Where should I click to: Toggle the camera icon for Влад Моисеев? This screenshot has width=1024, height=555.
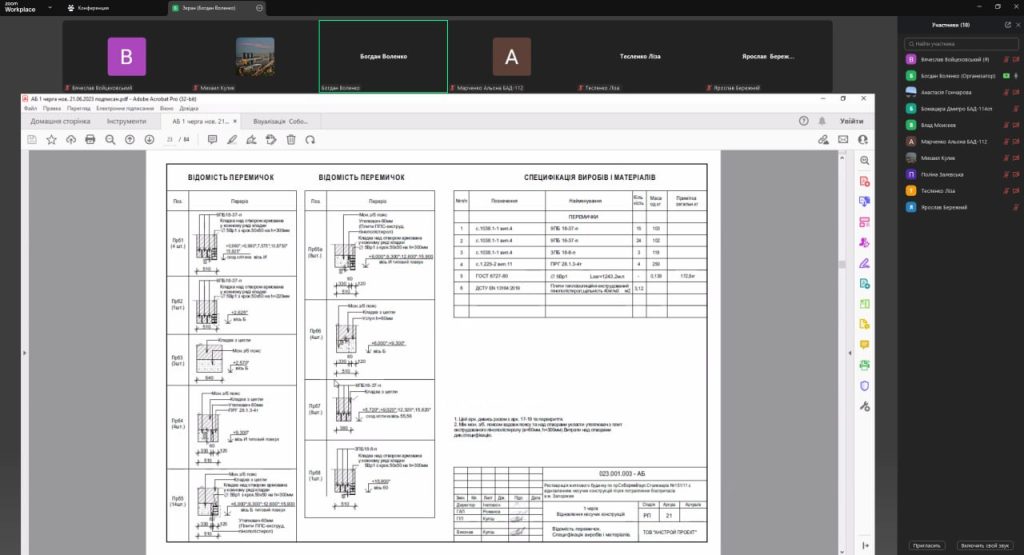click(1015, 125)
